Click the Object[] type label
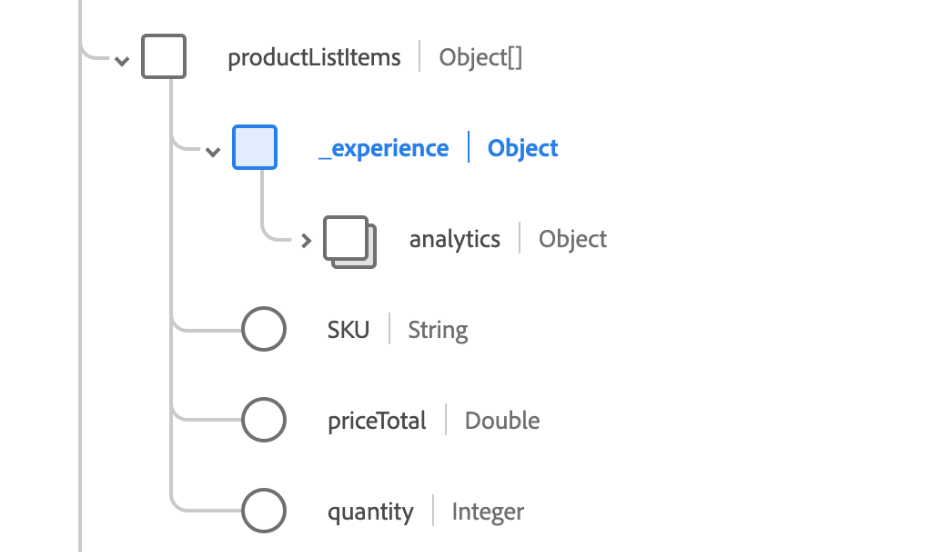The image size is (936, 552). (481, 58)
